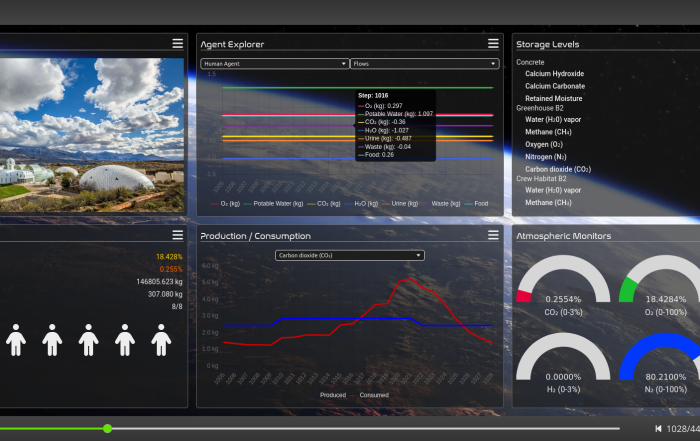This screenshot has height=441, width=700.
Task: Open the Production / Consumption panel menu
Action: click(493, 235)
